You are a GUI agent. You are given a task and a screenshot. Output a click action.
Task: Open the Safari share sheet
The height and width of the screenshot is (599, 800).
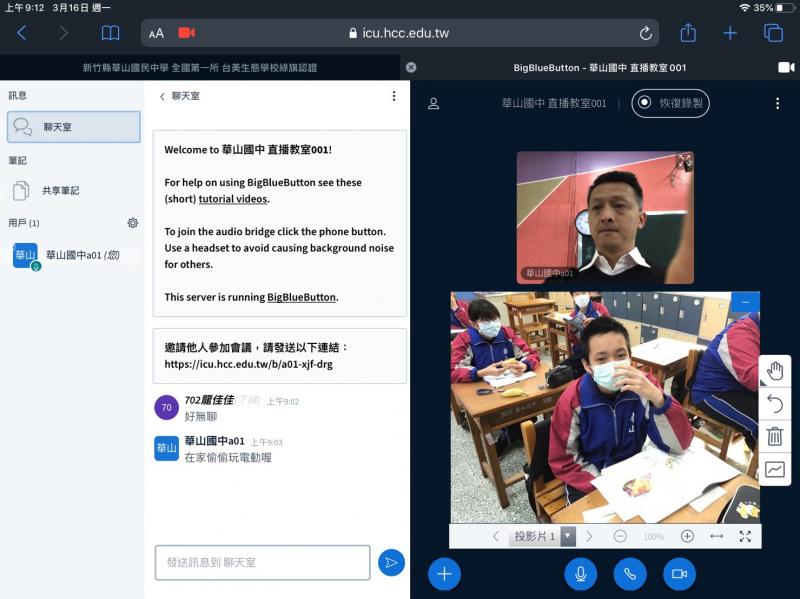tap(688, 33)
